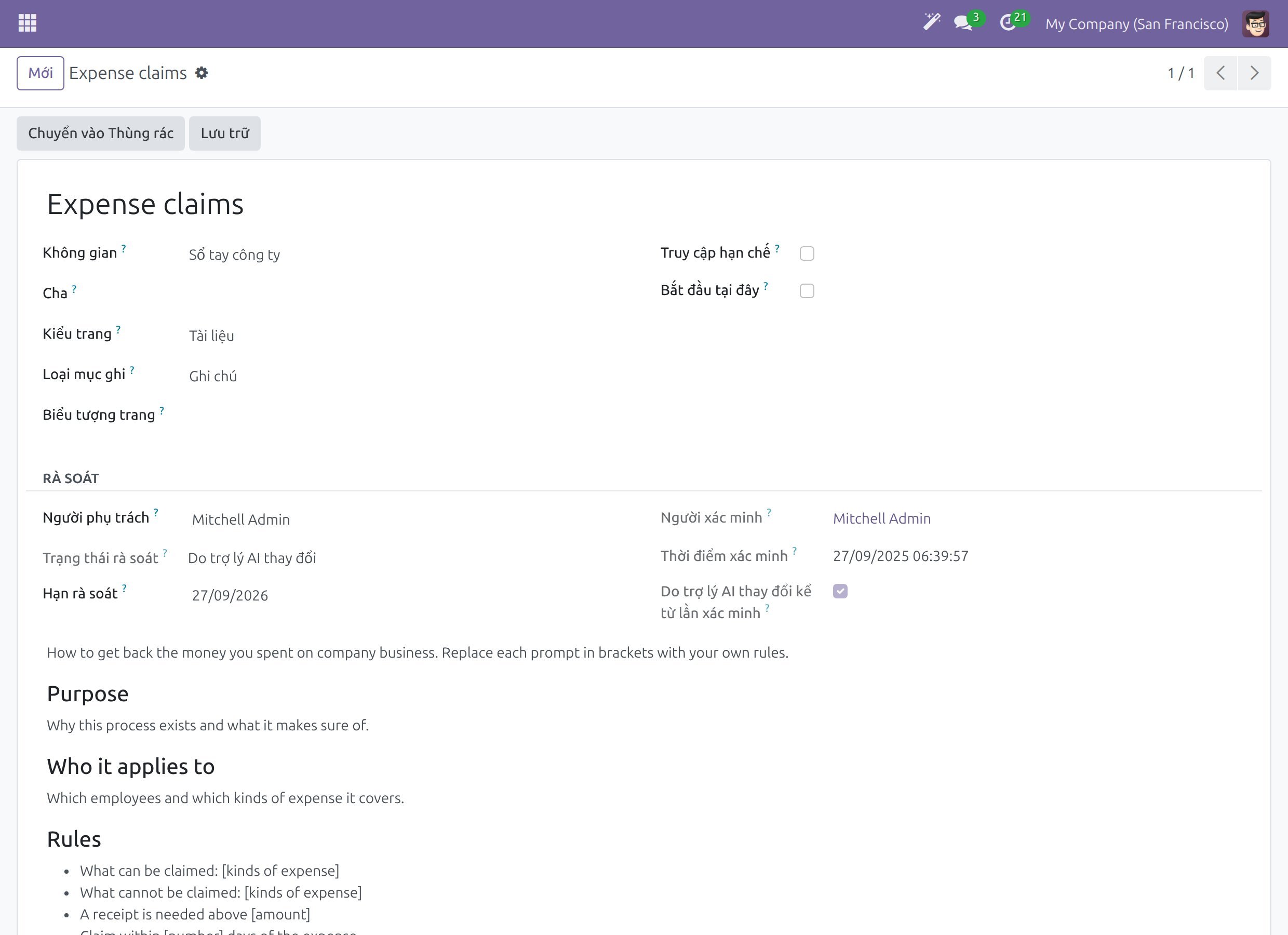Image resolution: width=1288 pixels, height=935 pixels.
Task: Click the Trạng thái rà soát value text
Action: 251,558
